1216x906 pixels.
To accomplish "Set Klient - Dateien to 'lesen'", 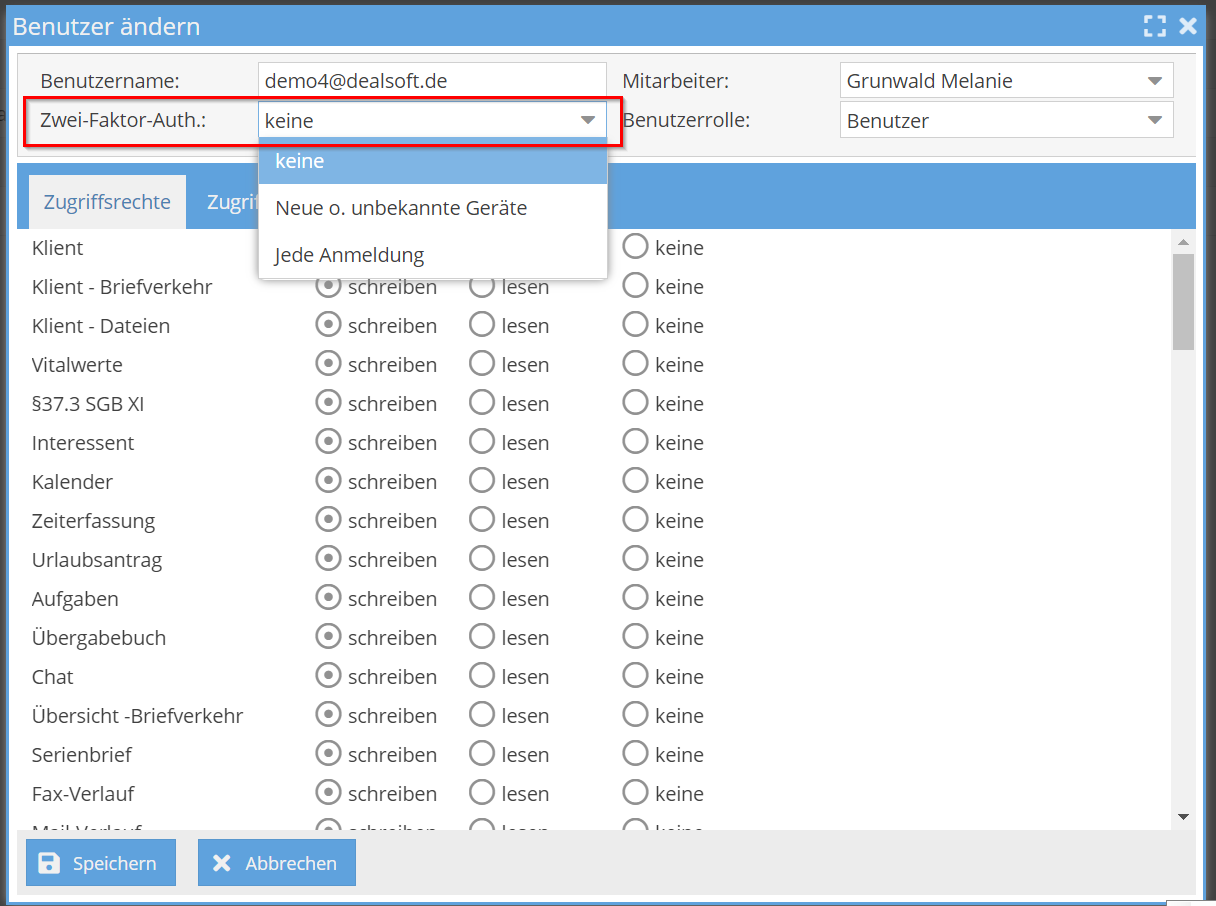I will (x=482, y=326).
